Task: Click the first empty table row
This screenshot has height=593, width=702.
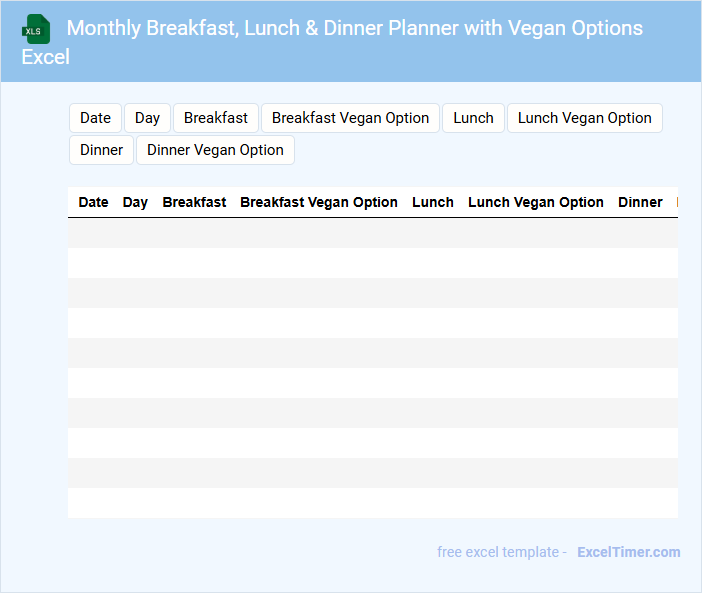Action: coord(372,233)
